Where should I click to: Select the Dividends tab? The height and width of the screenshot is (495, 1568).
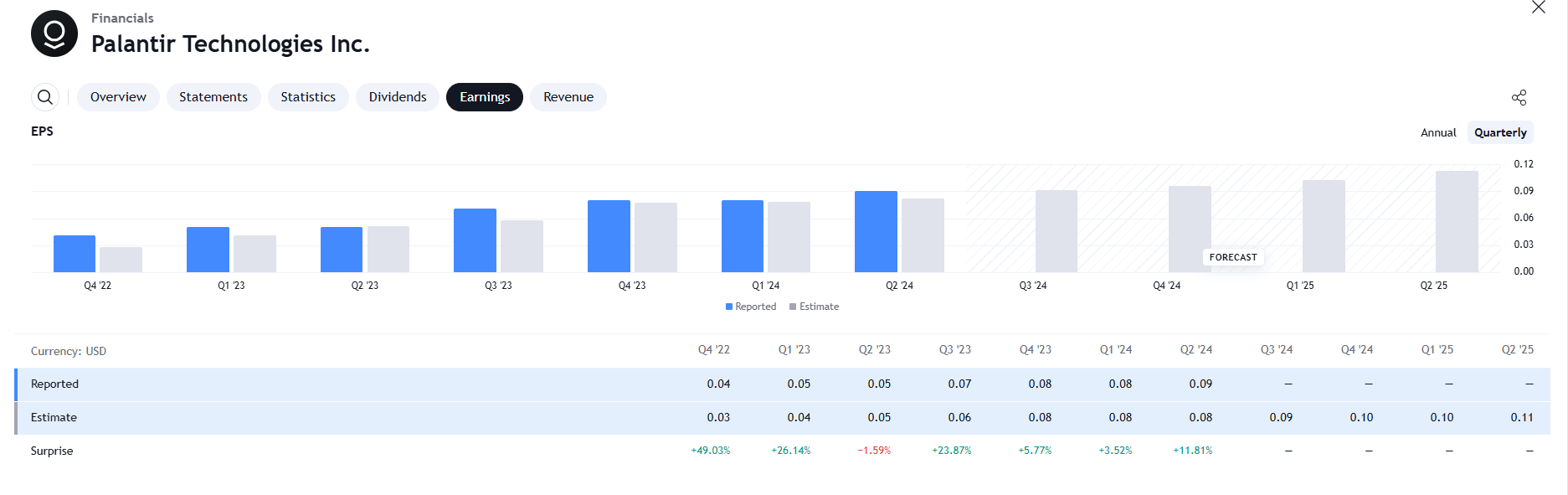tap(398, 97)
